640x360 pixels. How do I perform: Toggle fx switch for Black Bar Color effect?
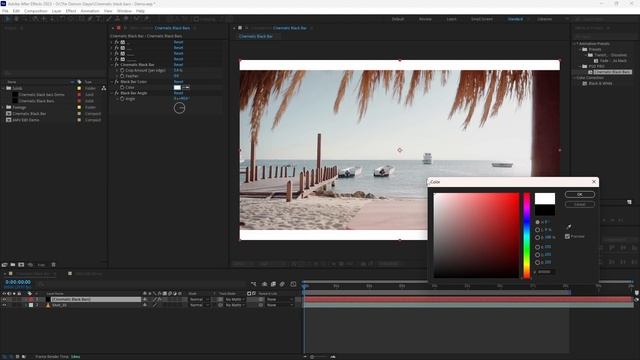pyautogui.click(x=117, y=82)
